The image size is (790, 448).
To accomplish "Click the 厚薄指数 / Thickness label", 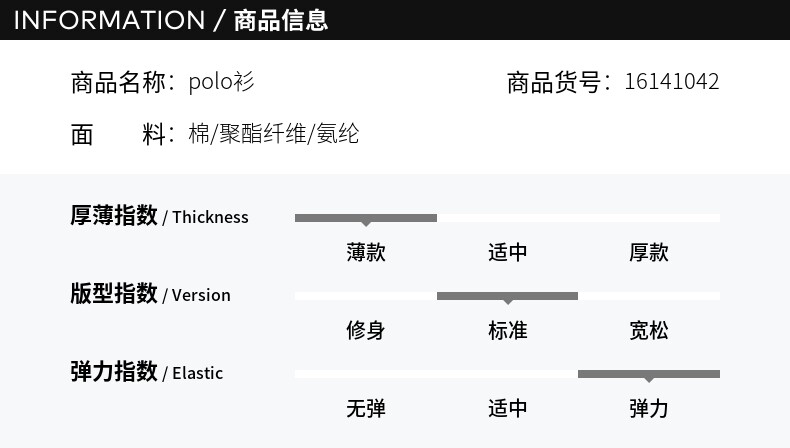I will click(159, 216).
